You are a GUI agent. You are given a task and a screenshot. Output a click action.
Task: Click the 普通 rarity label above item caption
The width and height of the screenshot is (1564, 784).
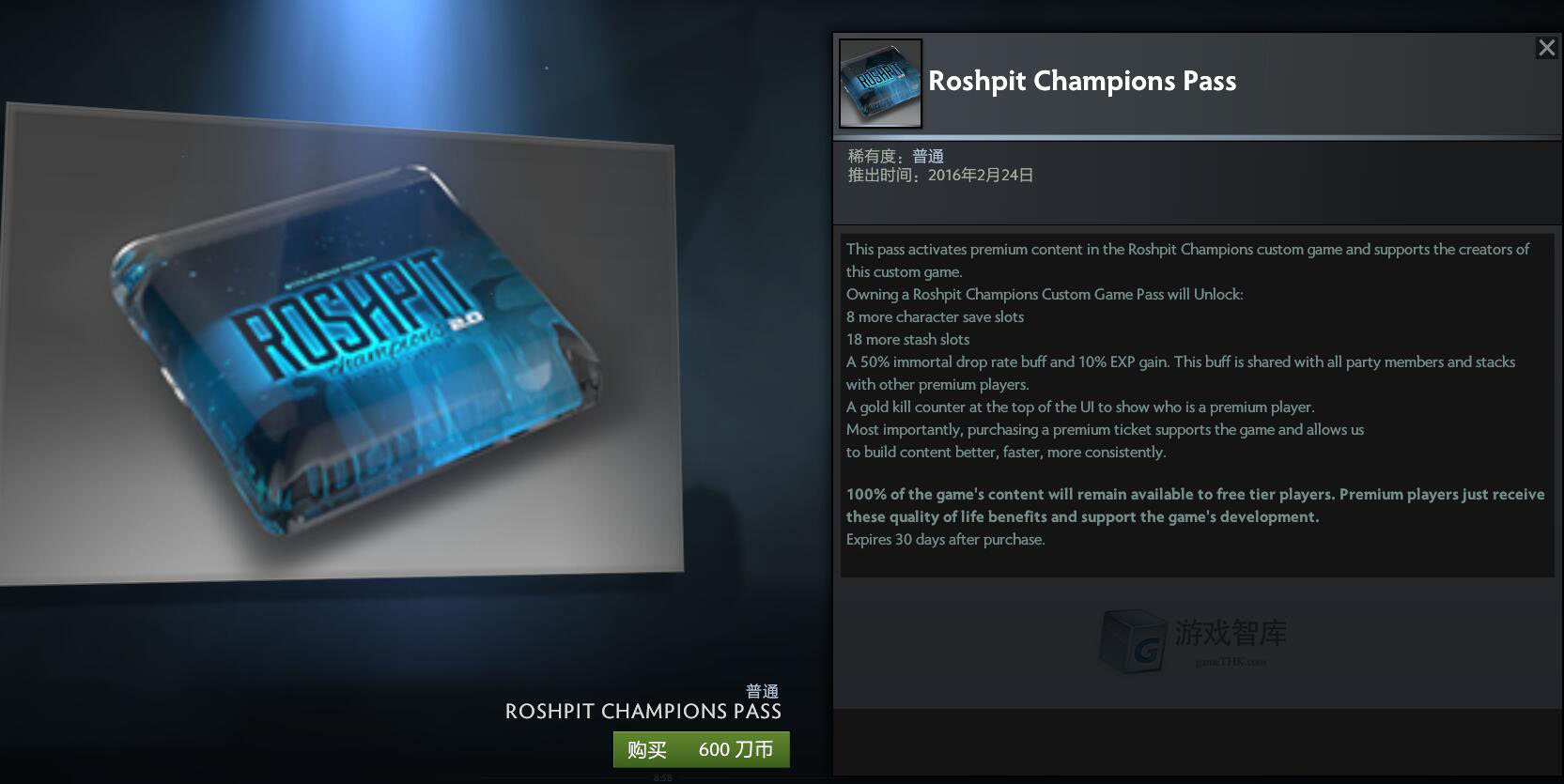click(x=762, y=691)
